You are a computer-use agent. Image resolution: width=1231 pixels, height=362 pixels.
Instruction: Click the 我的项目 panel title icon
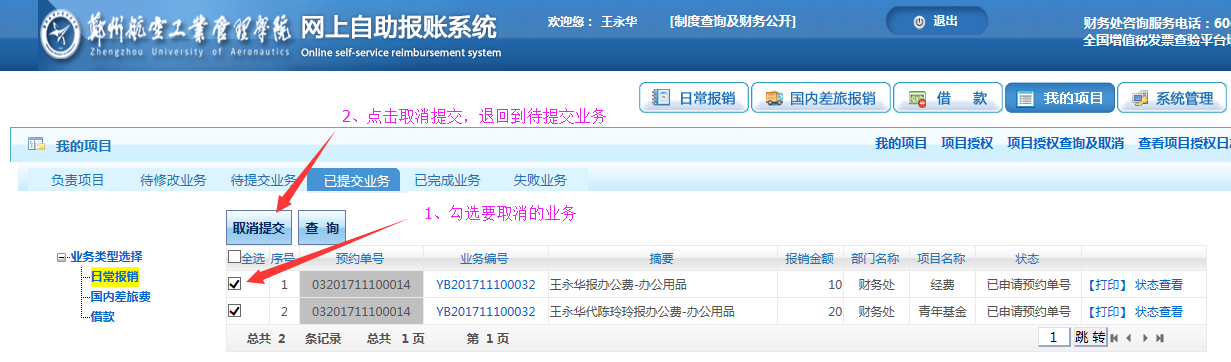[36, 145]
